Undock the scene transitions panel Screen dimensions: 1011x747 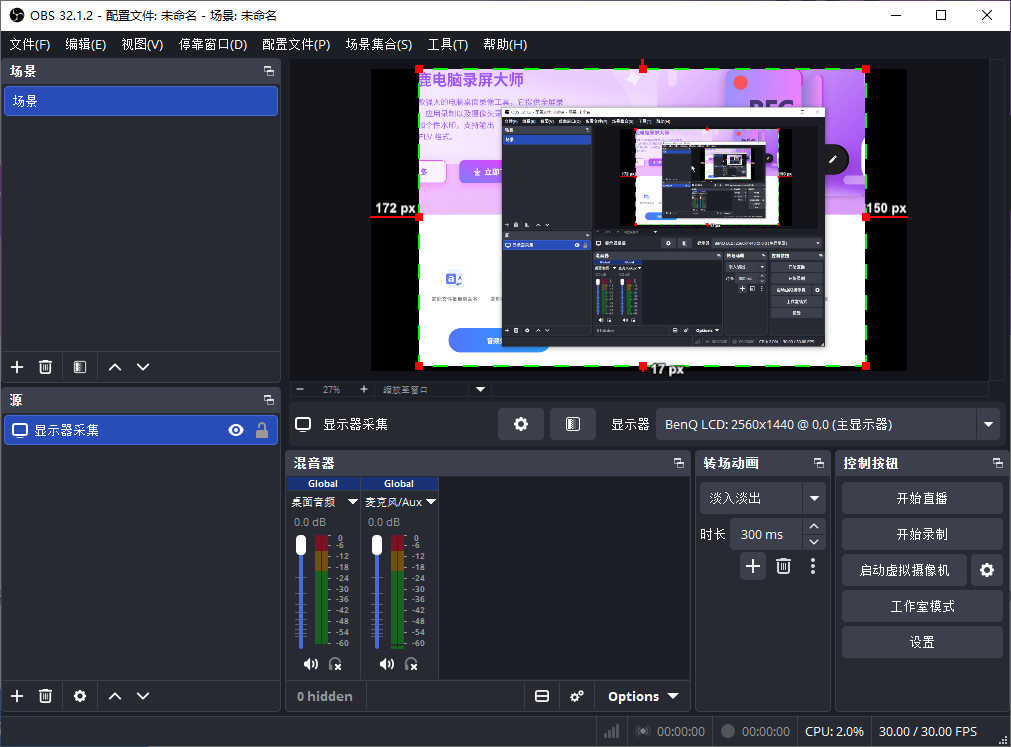tap(819, 463)
